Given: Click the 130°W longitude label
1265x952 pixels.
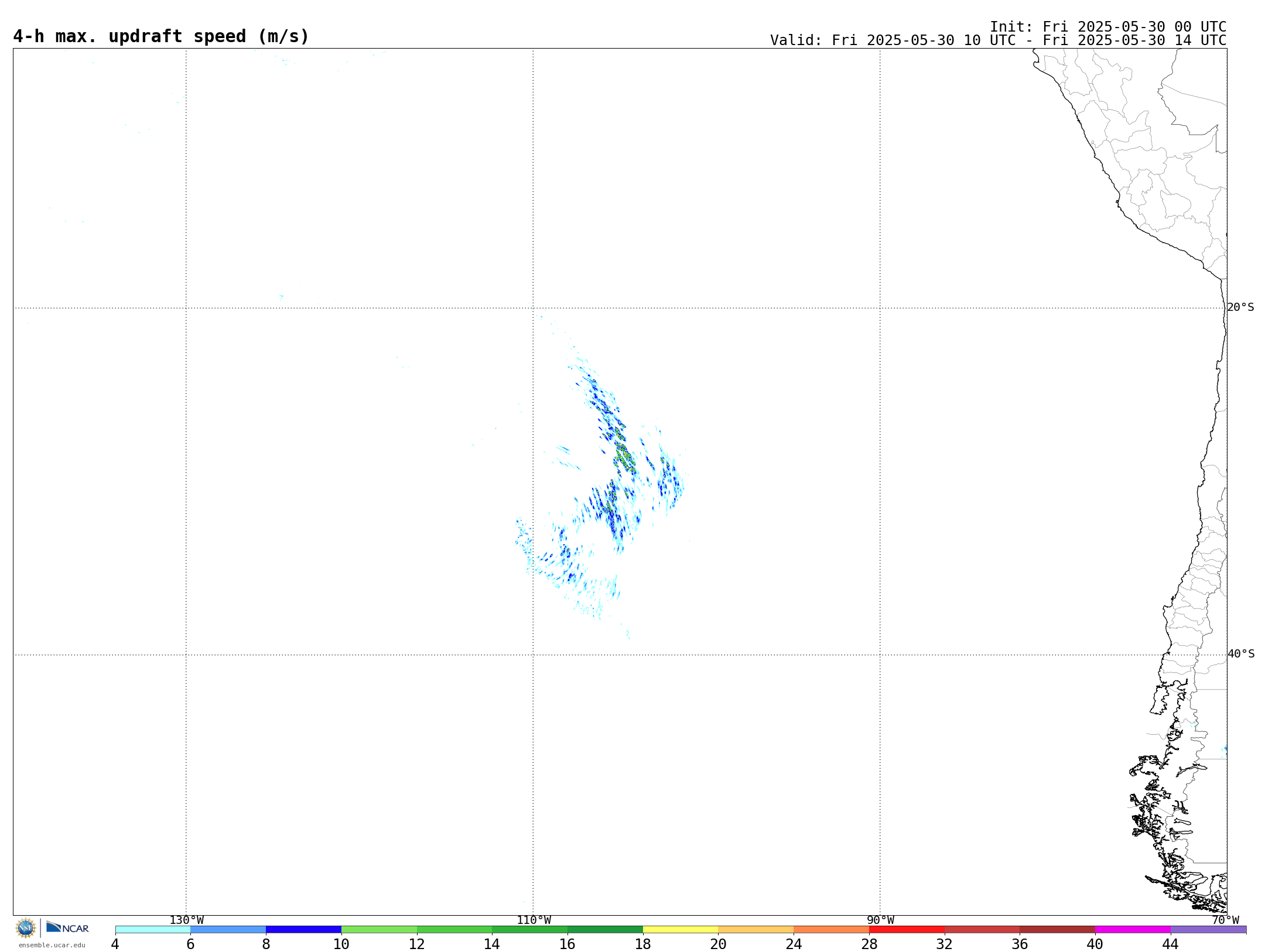Looking at the screenshot, I should point(187,920).
